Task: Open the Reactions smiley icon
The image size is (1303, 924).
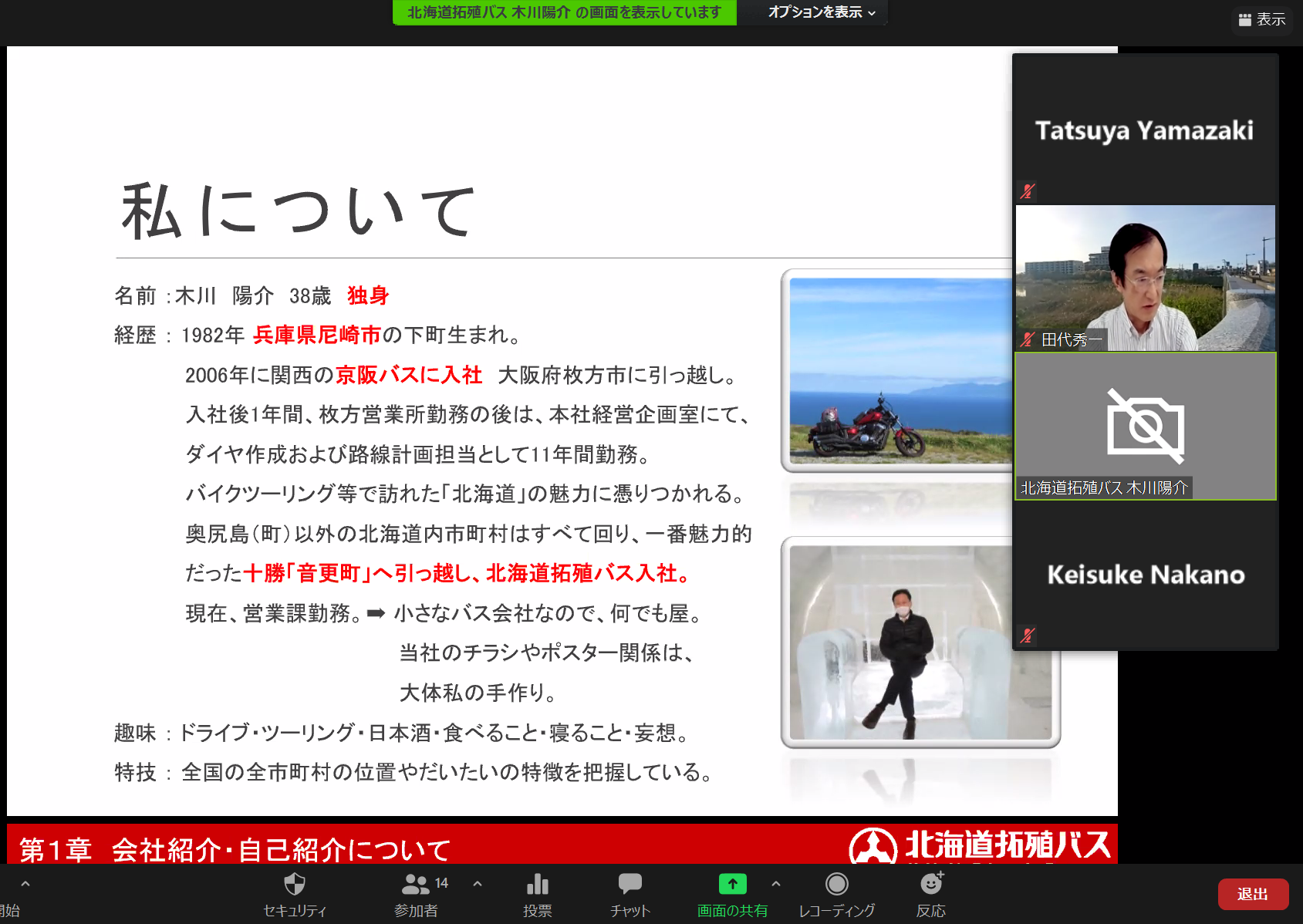Action: (x=931, y=884)
